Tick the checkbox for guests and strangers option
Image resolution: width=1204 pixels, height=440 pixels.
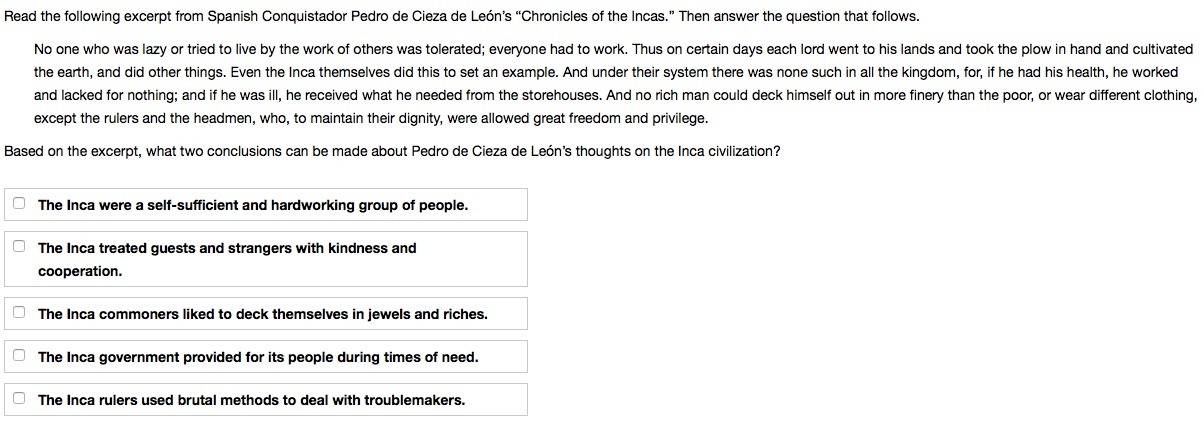point(19,246)
